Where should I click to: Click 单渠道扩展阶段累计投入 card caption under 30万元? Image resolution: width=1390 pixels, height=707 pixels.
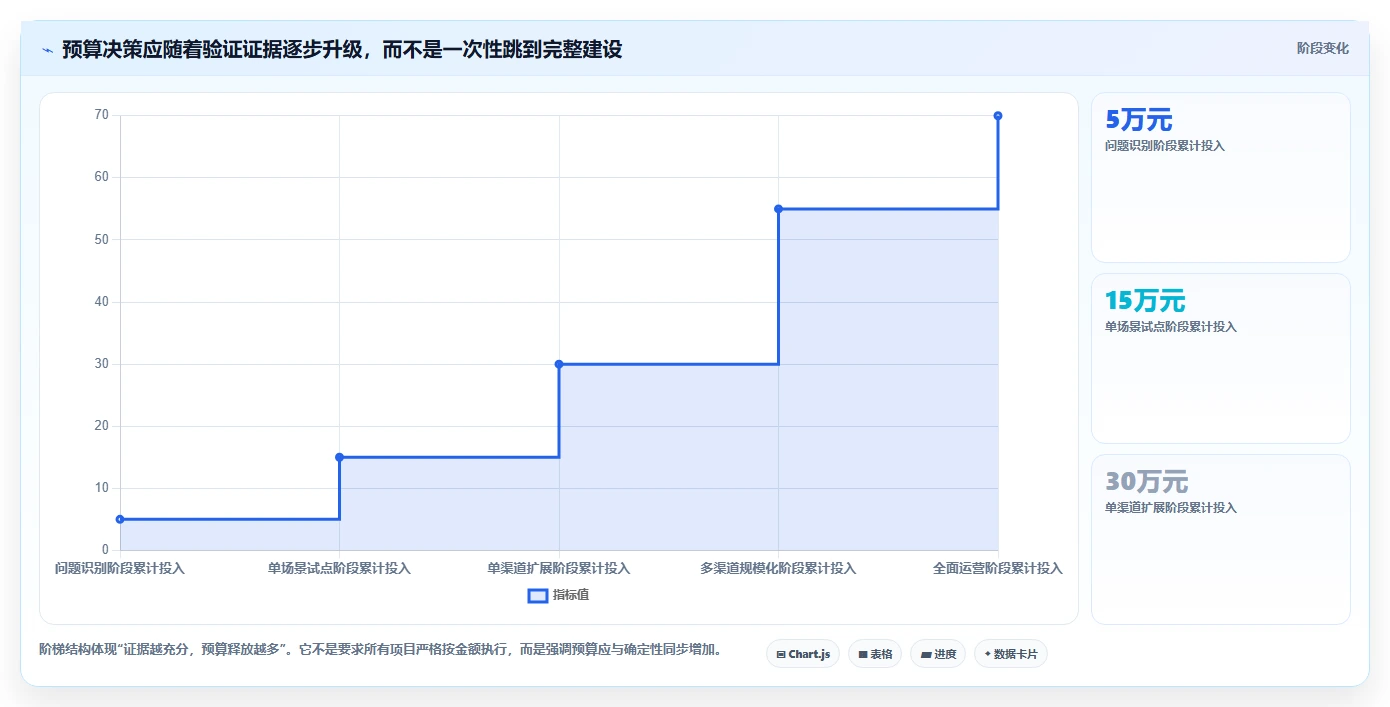click(x=1171, y=508)
